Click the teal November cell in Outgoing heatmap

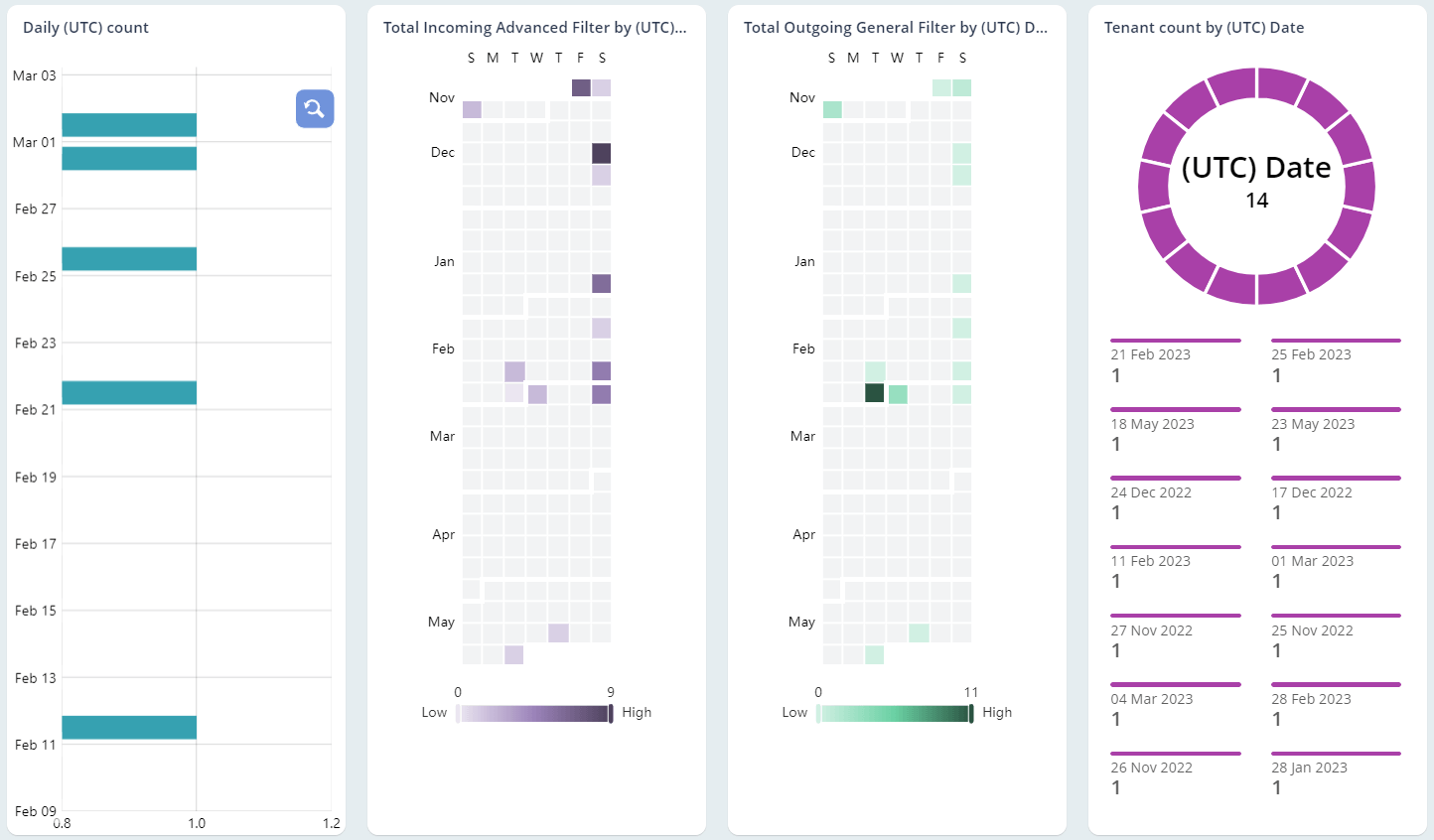[832, 109]
